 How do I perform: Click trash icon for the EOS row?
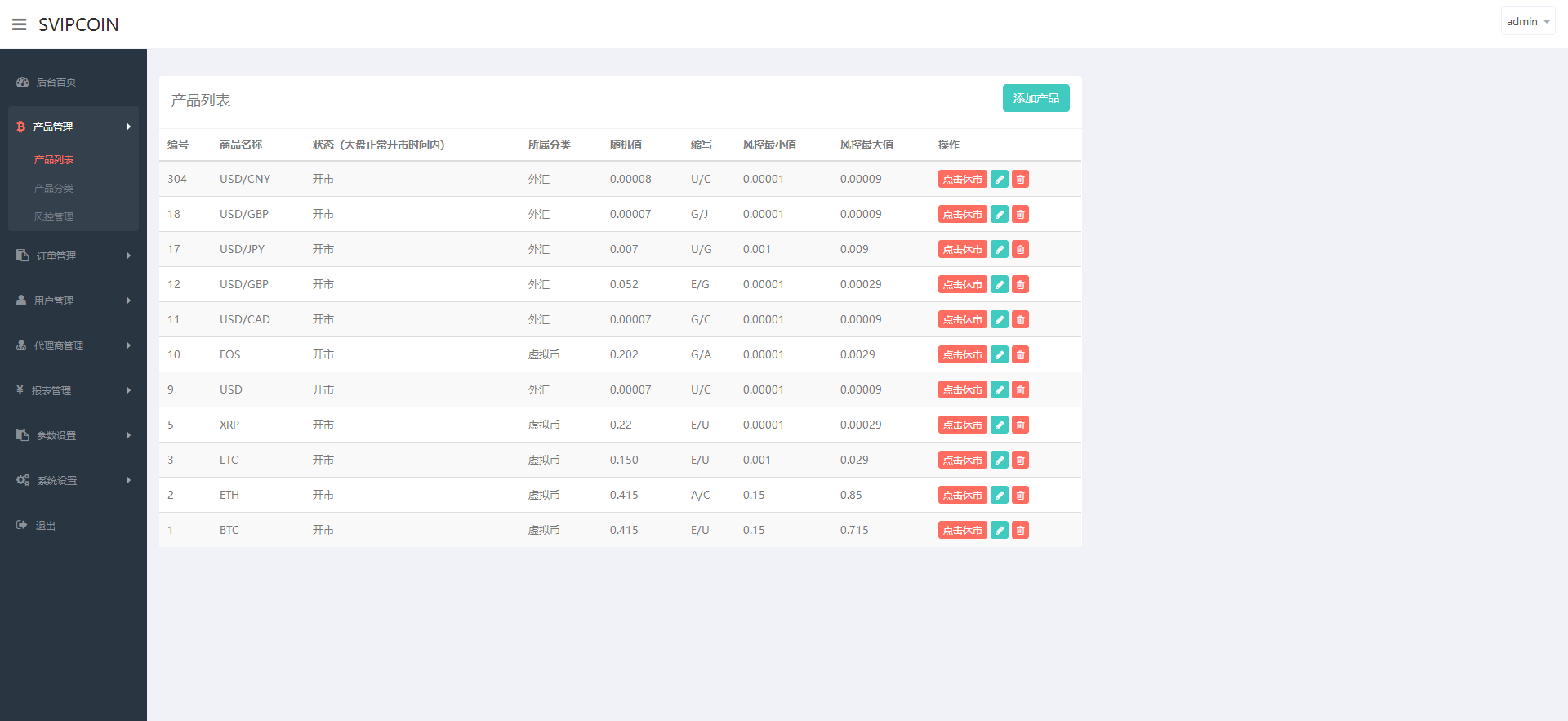coord(1020,354)
